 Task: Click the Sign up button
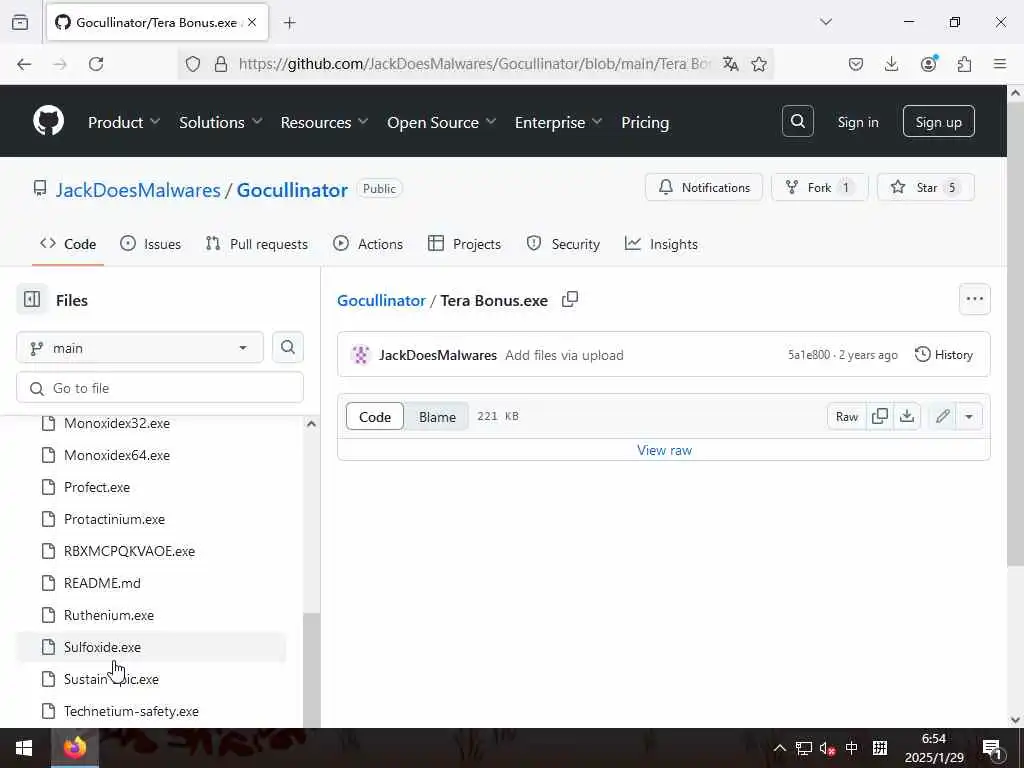(938, 121)
